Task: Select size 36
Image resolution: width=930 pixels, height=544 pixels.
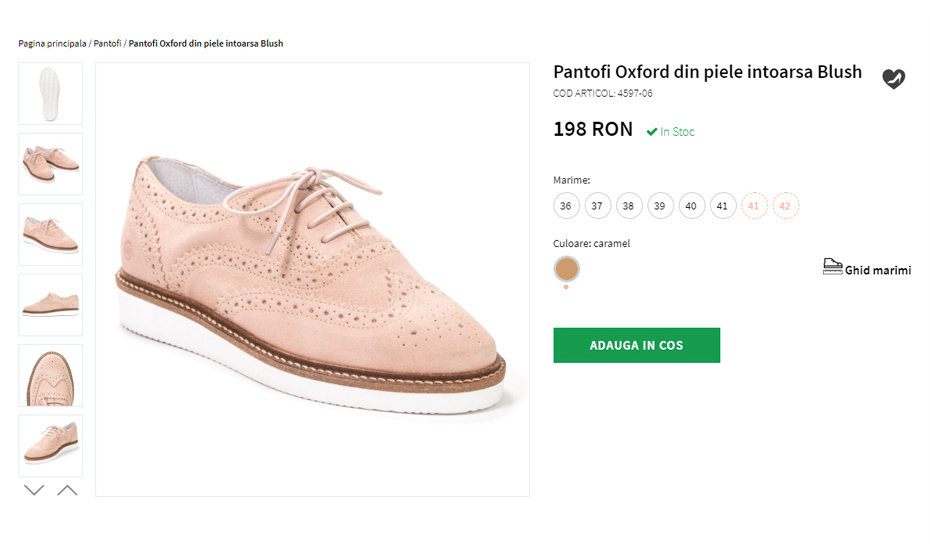Action: [x=566, y=206]
